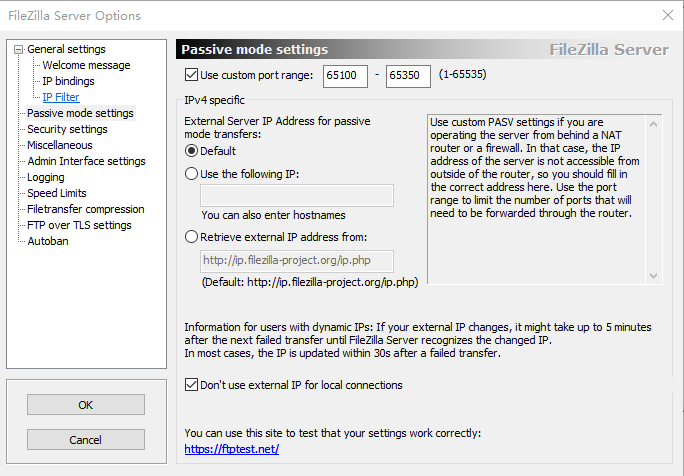Image resolution: width=684 pixels, height=476 pixels.
Task: Click the starting port field showing 65100
Action: point(345,76)
